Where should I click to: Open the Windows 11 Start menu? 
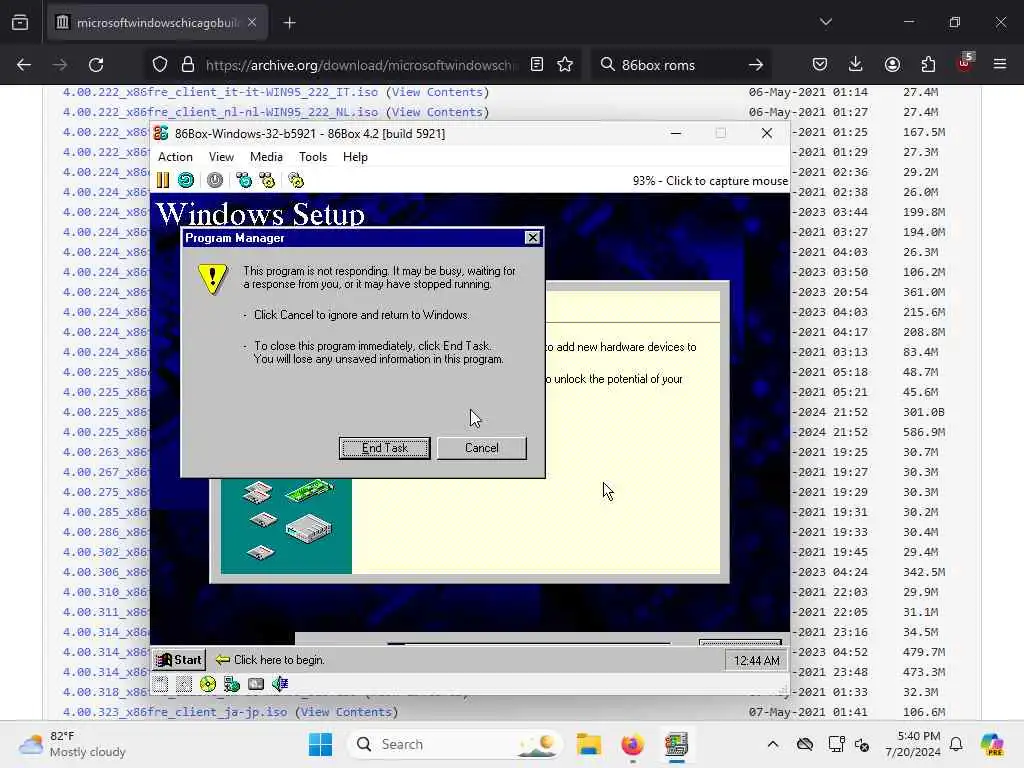tap(320, 744)
